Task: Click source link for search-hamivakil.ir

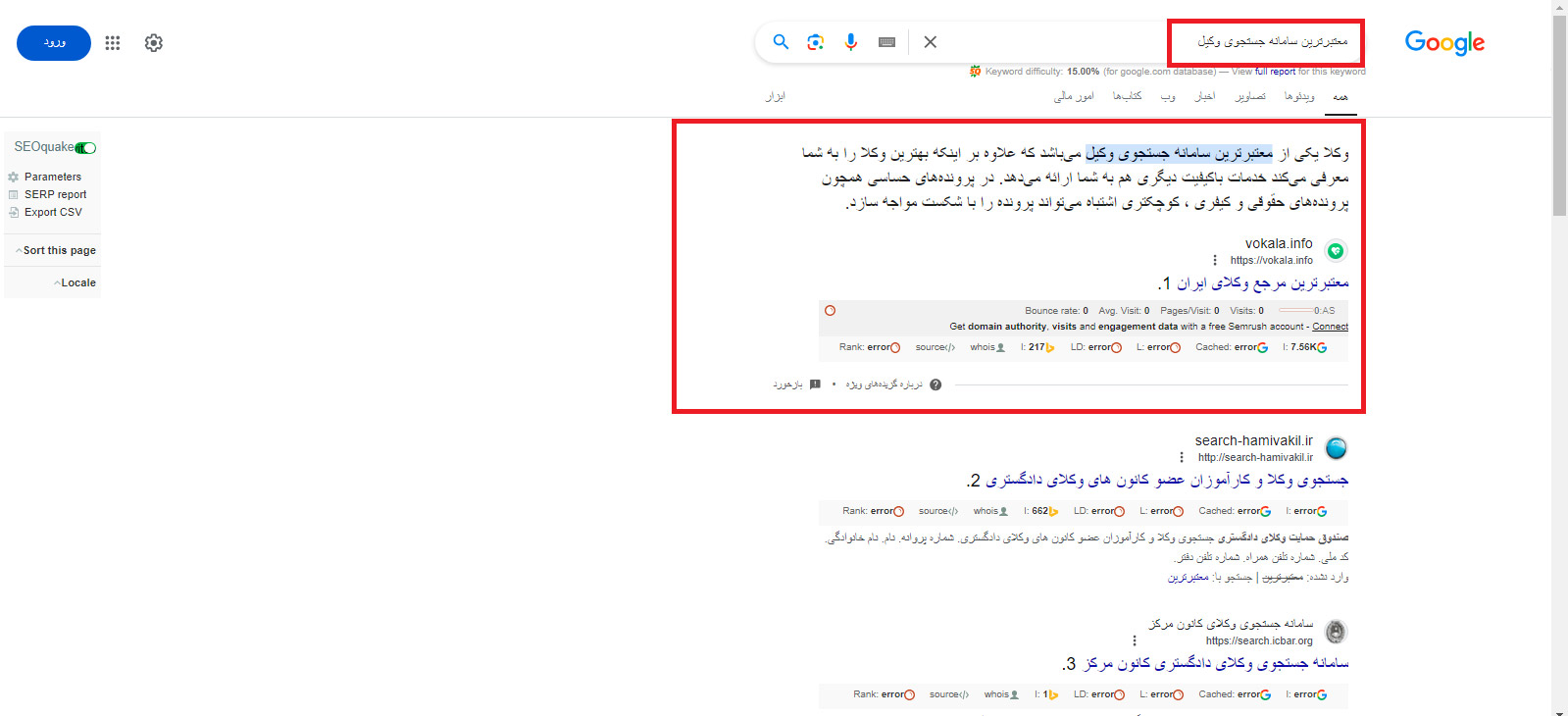Action: [938, 511]
